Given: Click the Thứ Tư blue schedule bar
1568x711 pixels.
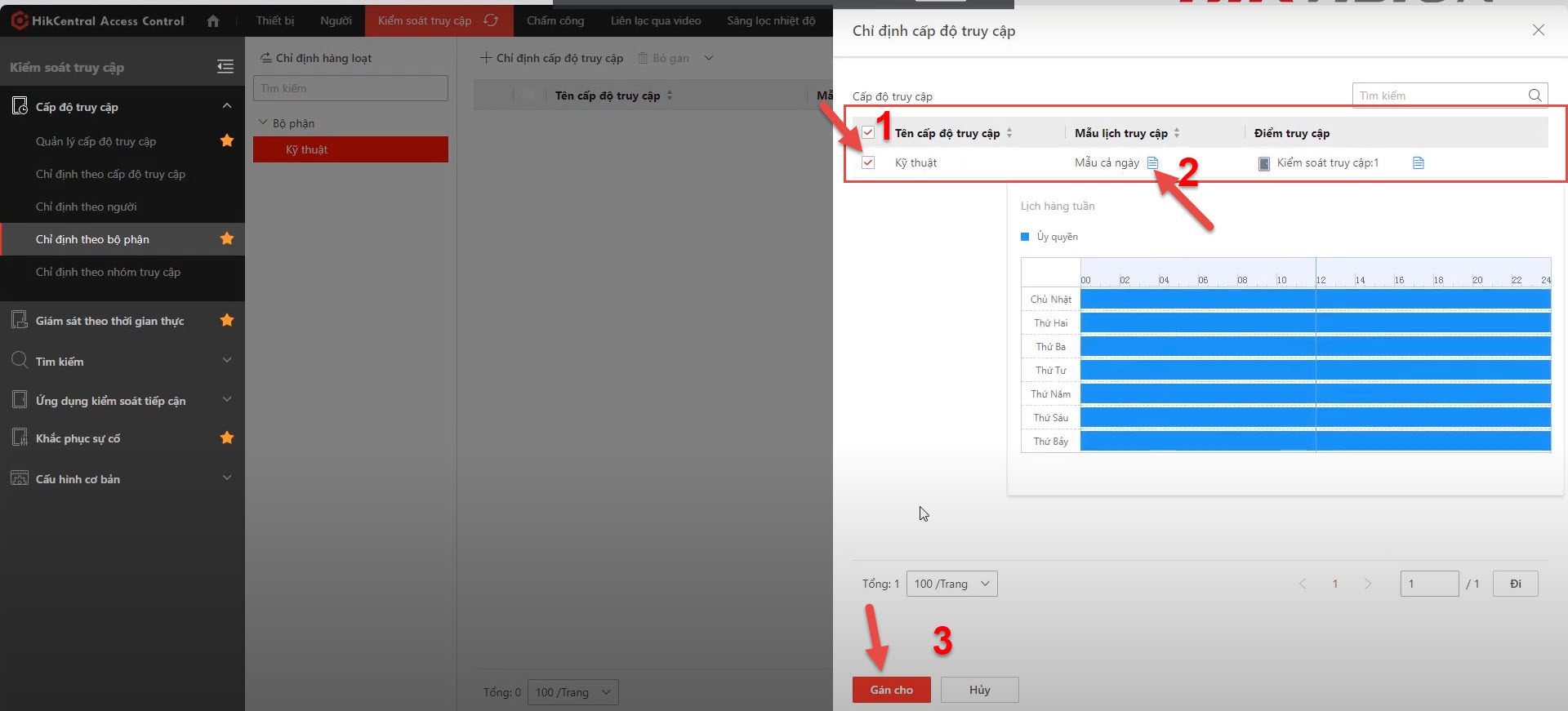Looking at the screenshot, I should [1315, 371].
